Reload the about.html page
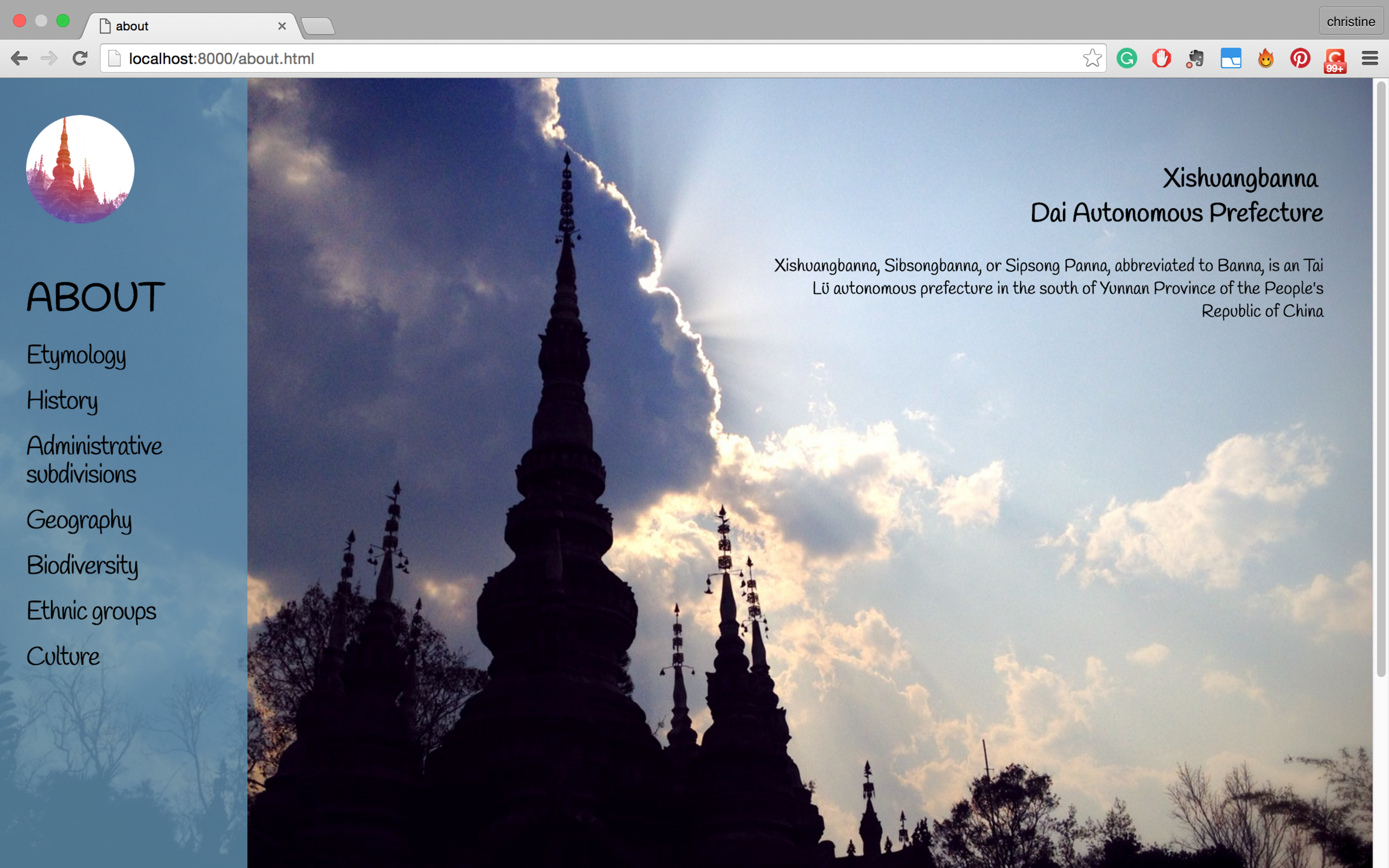Viewport: 1389px width, 868px height. 80,58
